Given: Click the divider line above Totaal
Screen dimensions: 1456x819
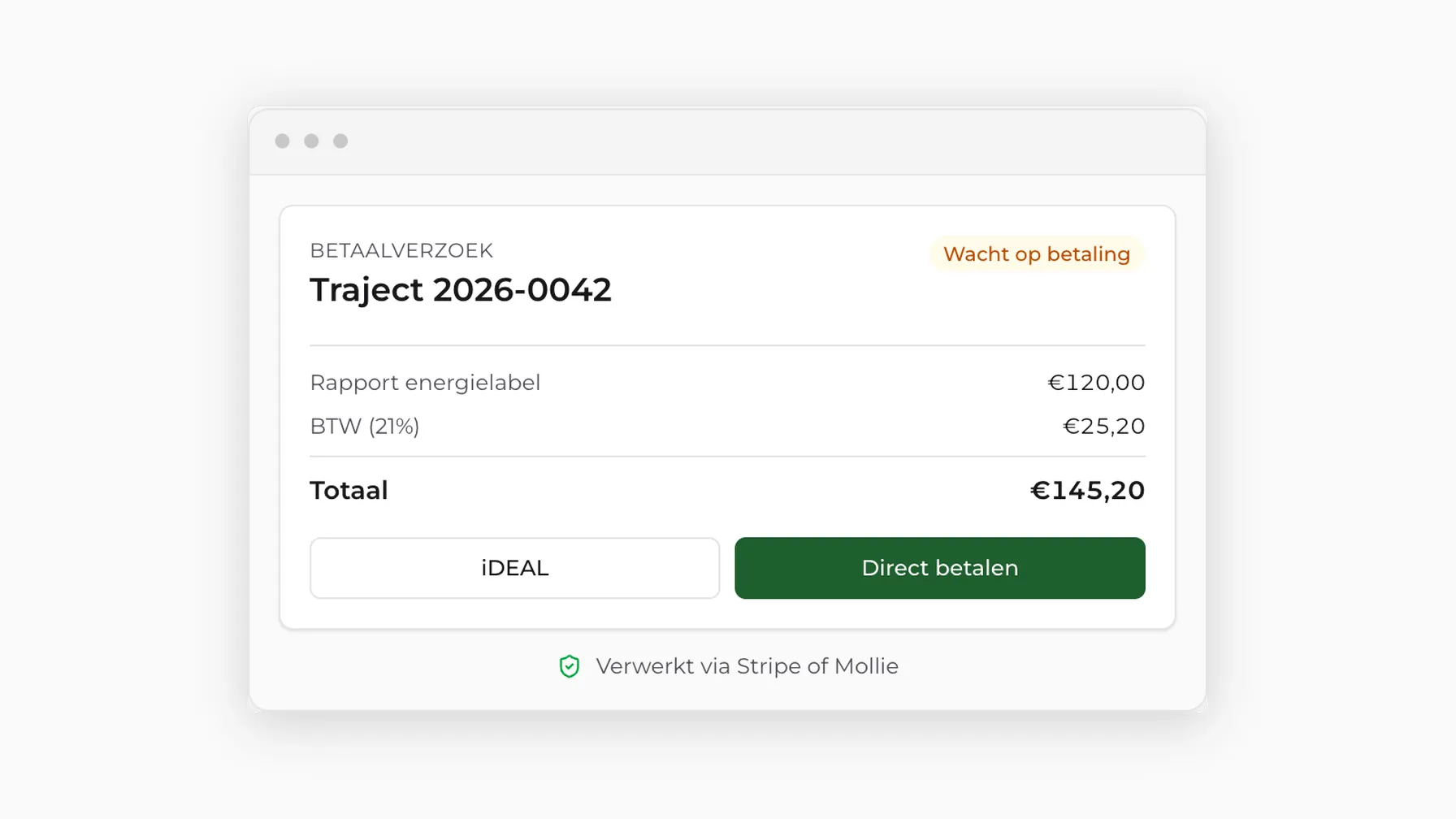Looking at the screenshot, I should click(x=727, y=457).
